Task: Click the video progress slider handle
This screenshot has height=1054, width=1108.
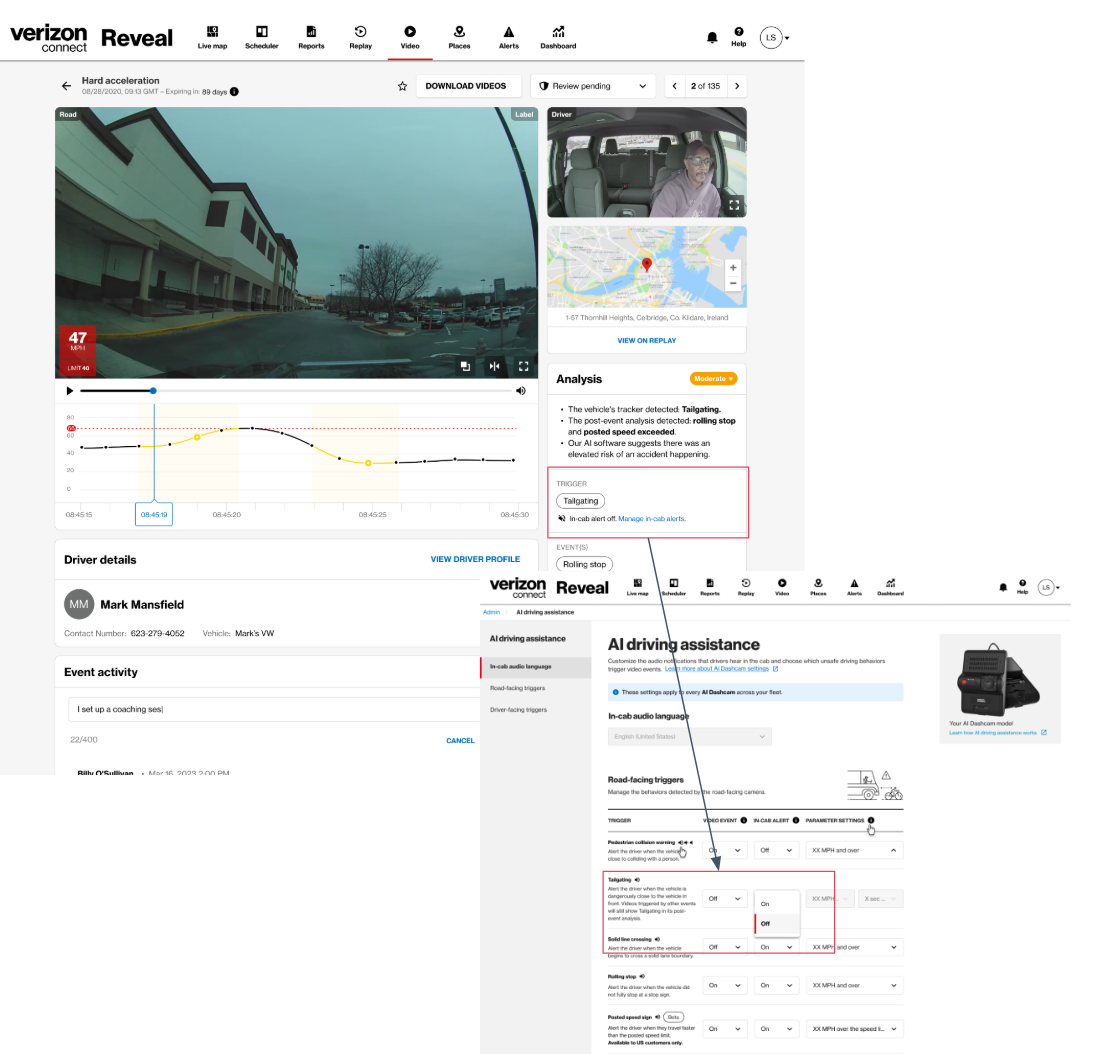Action: 153,391
